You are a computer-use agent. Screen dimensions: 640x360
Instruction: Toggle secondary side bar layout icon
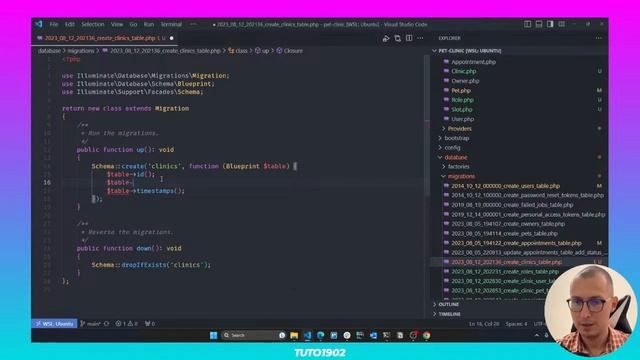(x=550, y=24)
